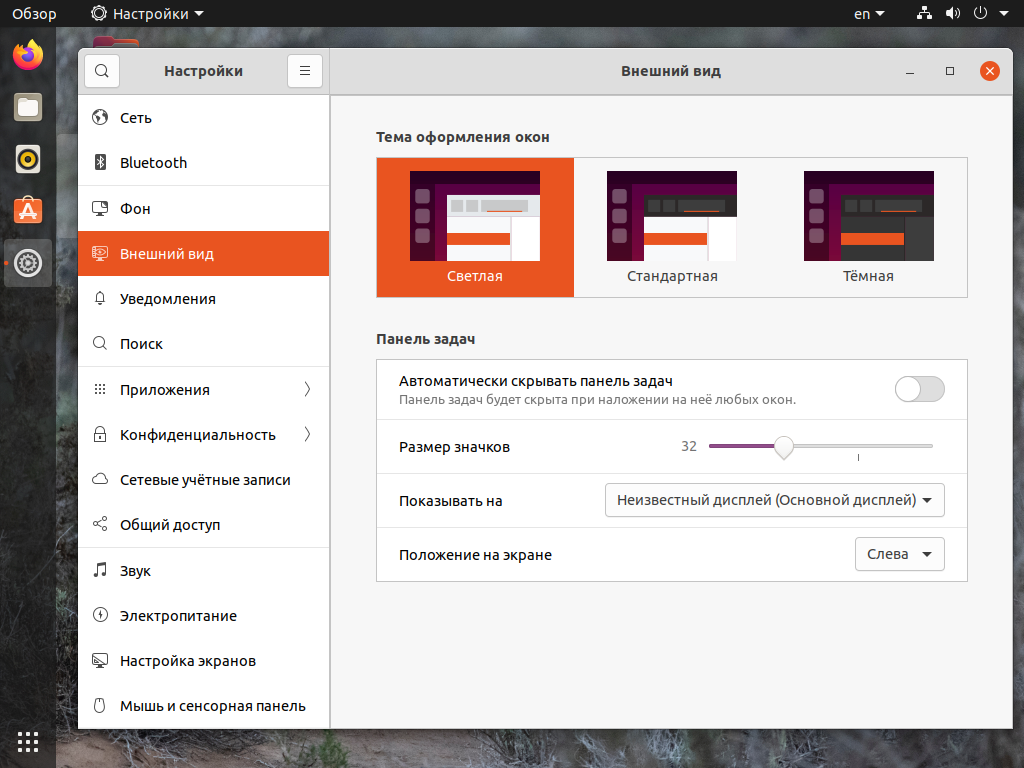The image size is (1024, 768).
Task: Select the Стандартная window theme
Action: pyautogui.click(x=672, y=227)
